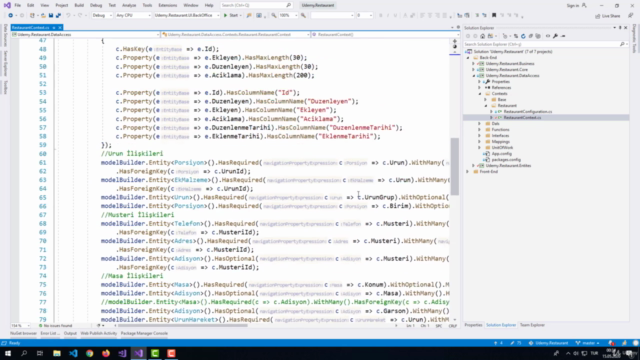The image size is (640, 360).
Task: Select the Mappings folder in Solution Explorer
Action: [x=500, y=142]
